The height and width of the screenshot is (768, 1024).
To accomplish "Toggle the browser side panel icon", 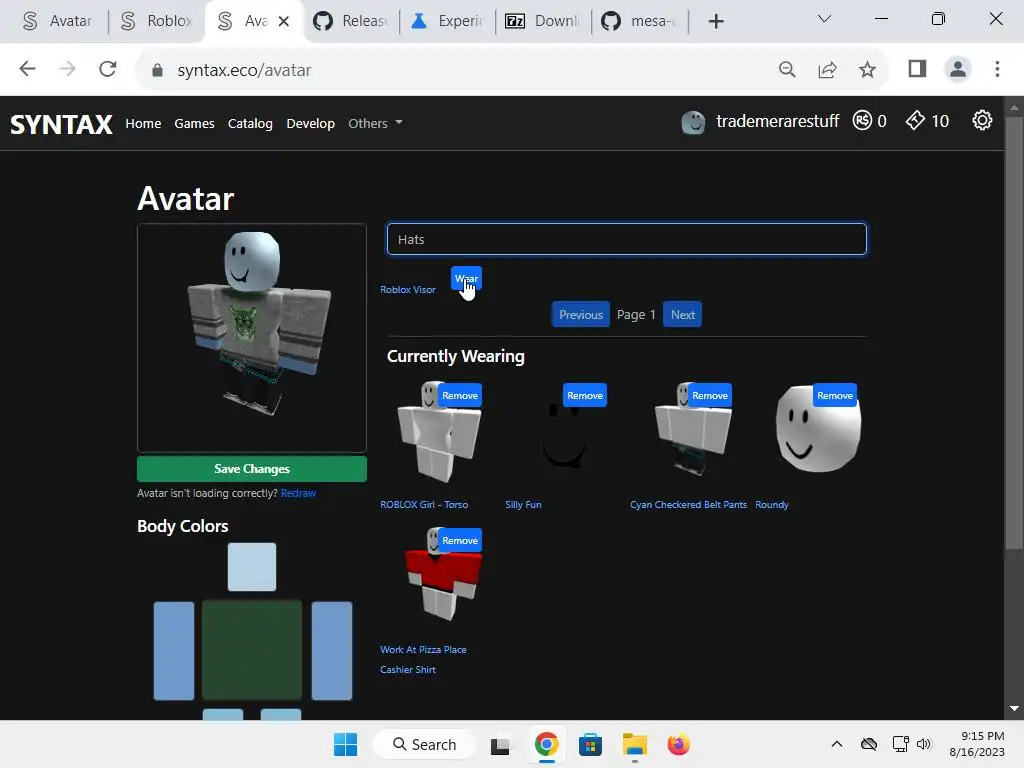I will [917, 69].
